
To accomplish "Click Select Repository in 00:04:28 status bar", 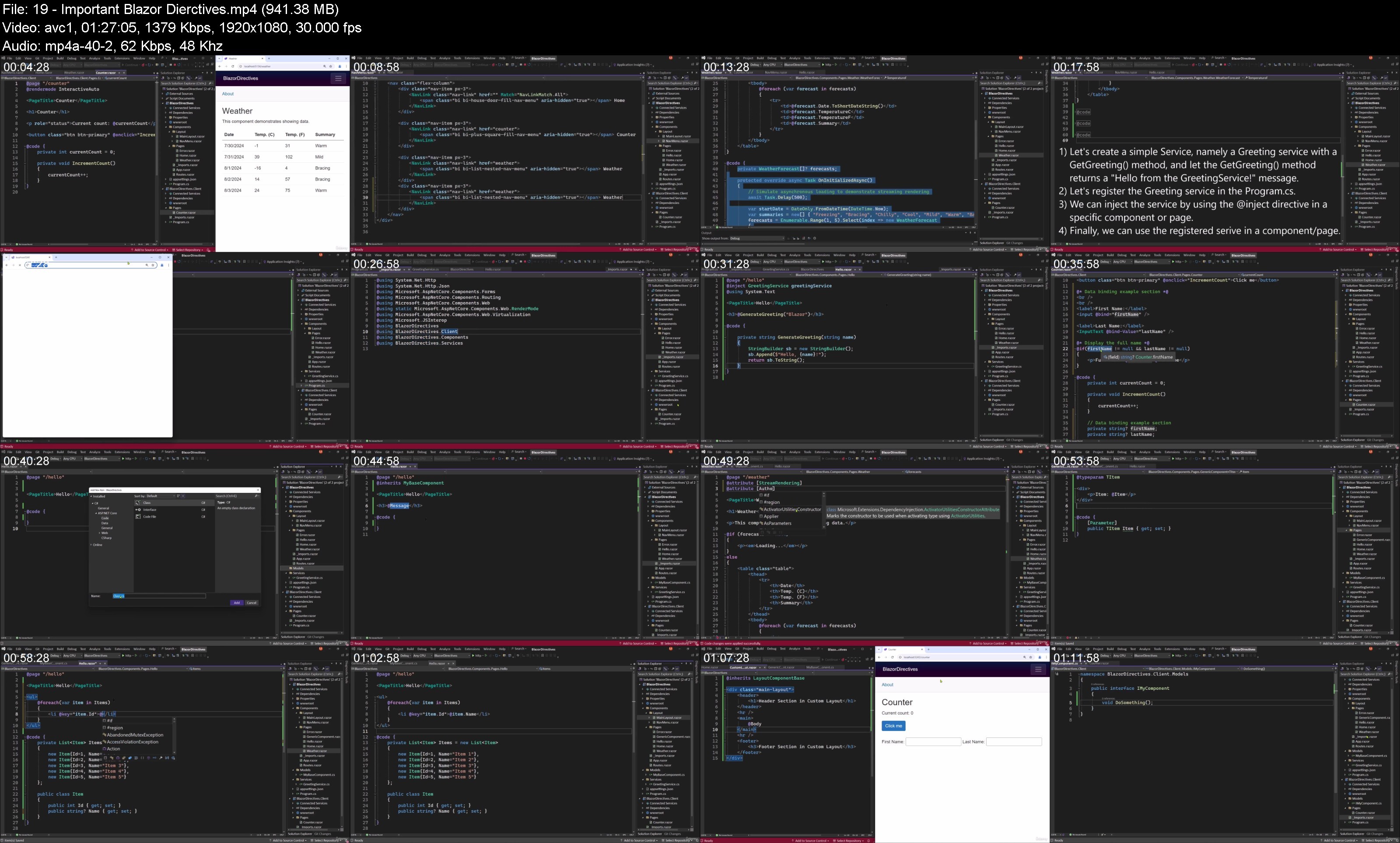I will point(188,250).
